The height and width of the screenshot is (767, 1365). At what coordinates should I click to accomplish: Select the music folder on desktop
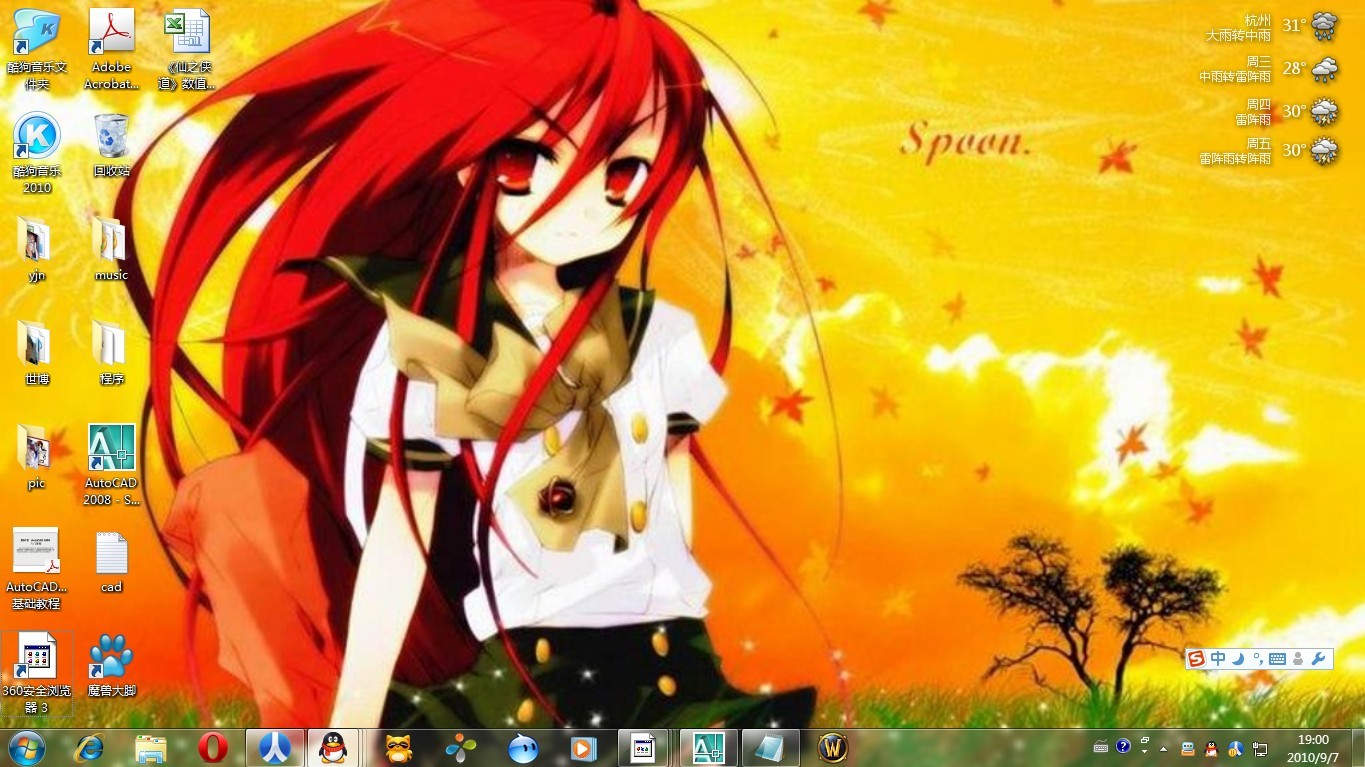pos(111,248)
